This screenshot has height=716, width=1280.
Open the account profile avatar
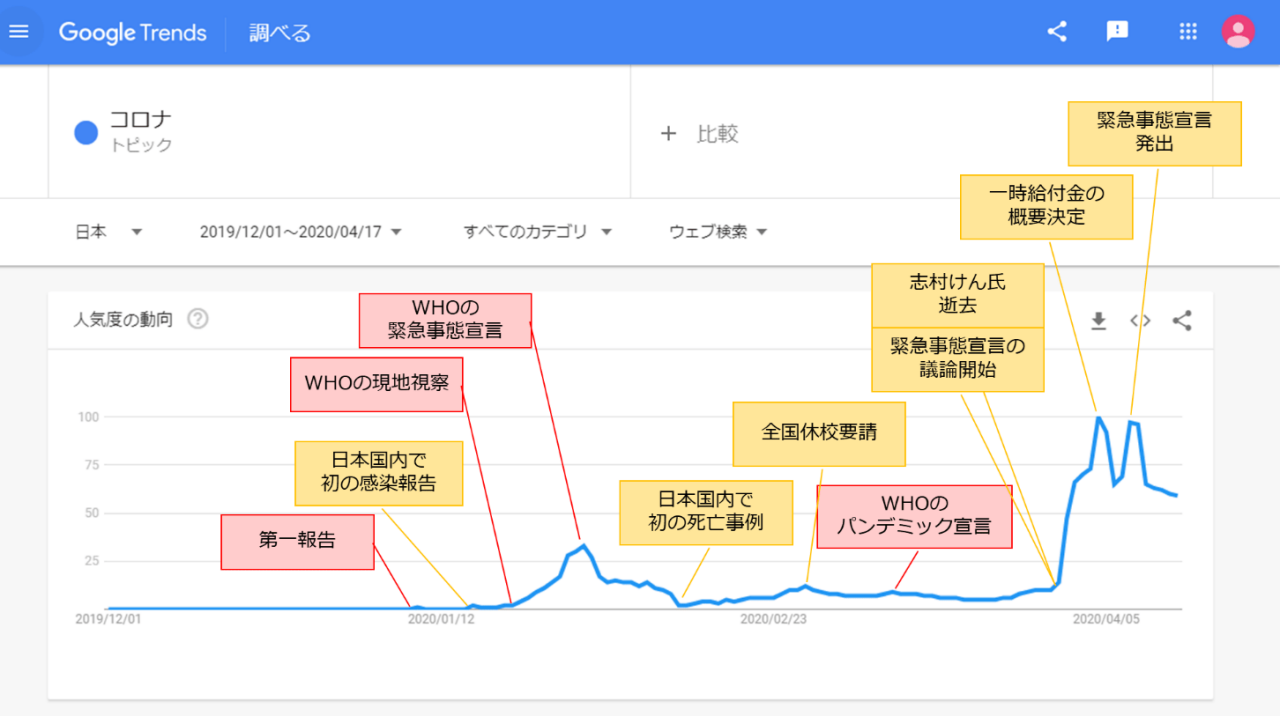pos(1238,32)
